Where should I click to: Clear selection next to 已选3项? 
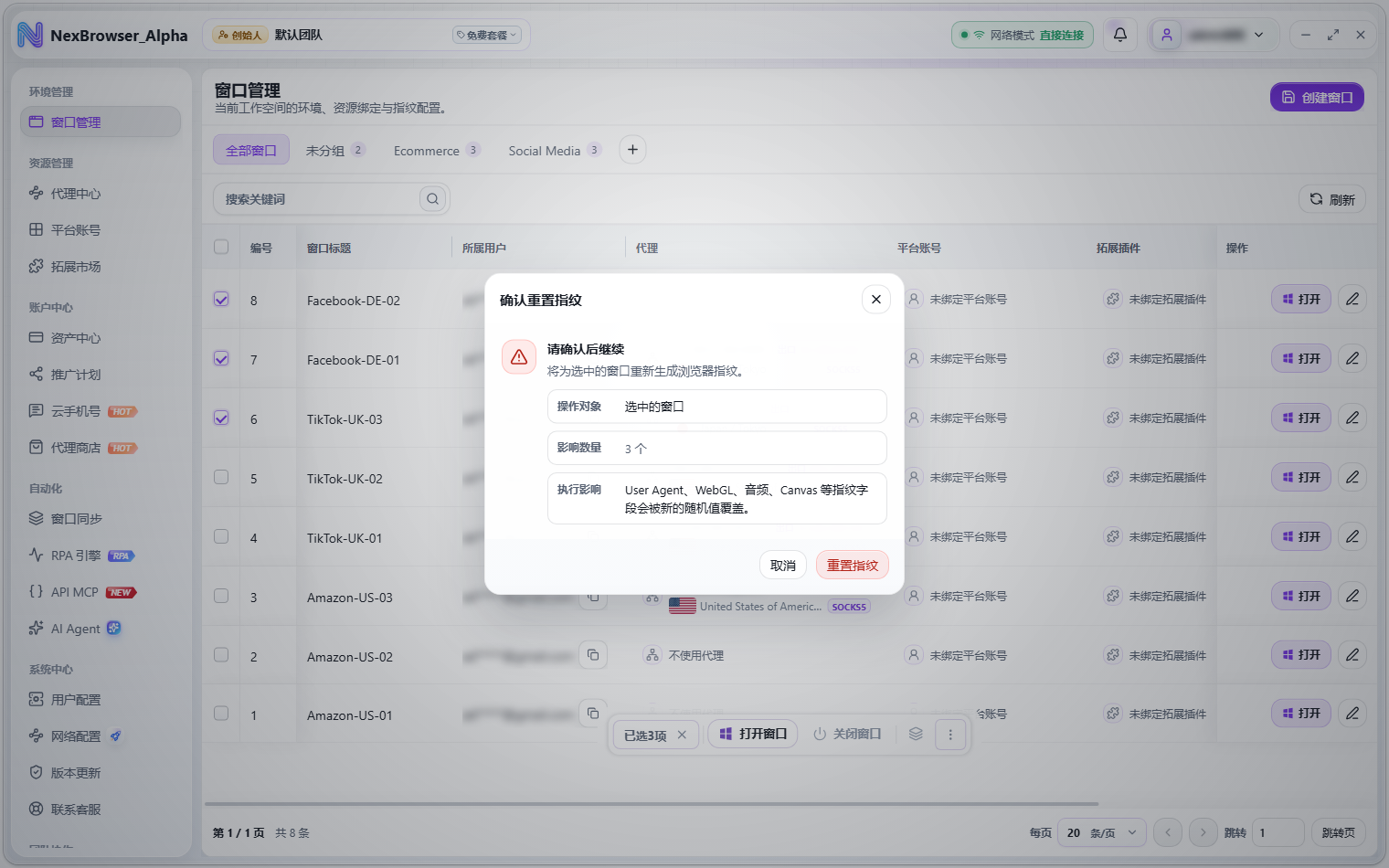coord(682,735)
